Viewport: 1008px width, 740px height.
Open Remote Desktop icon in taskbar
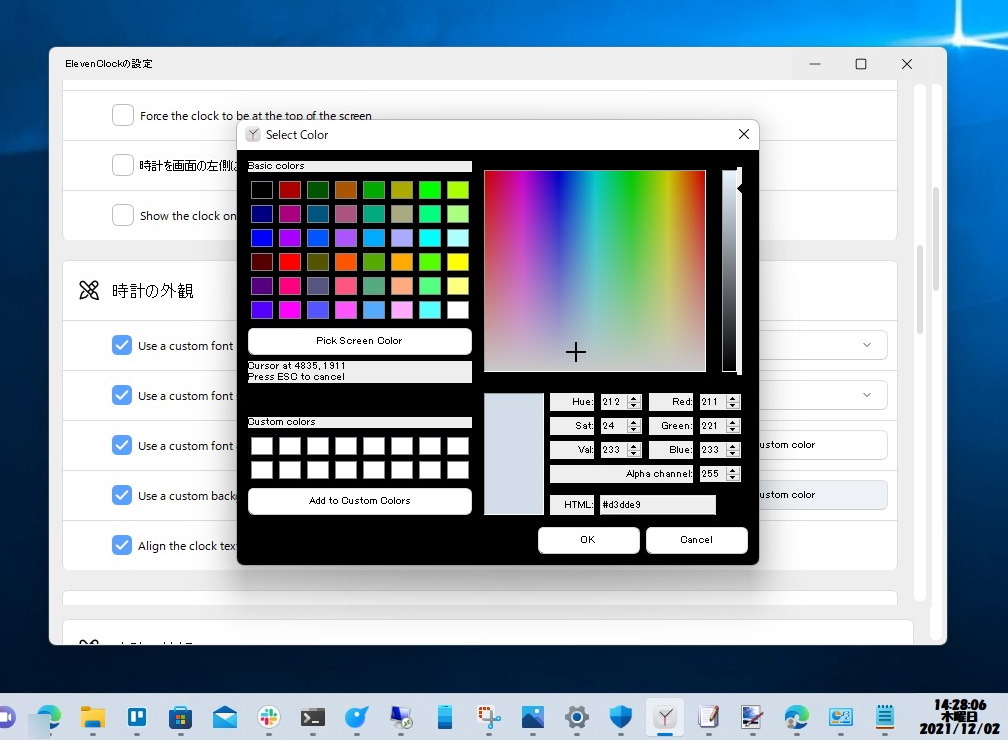coord(400,716)
